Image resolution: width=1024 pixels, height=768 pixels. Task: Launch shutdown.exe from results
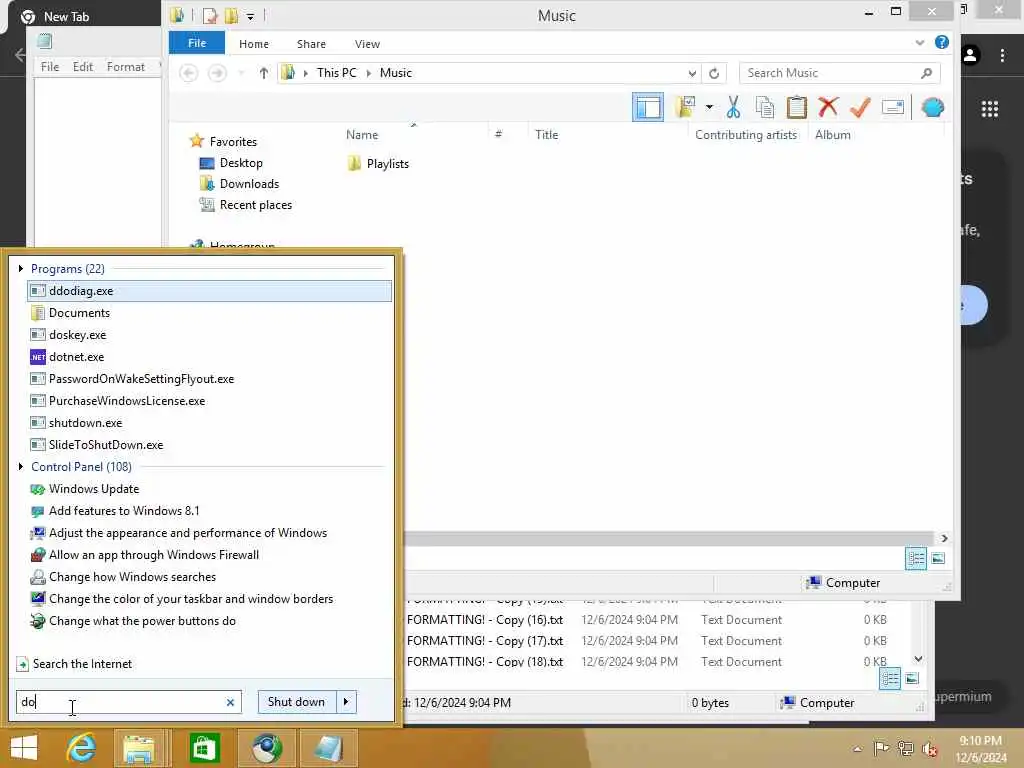[209, 423]
